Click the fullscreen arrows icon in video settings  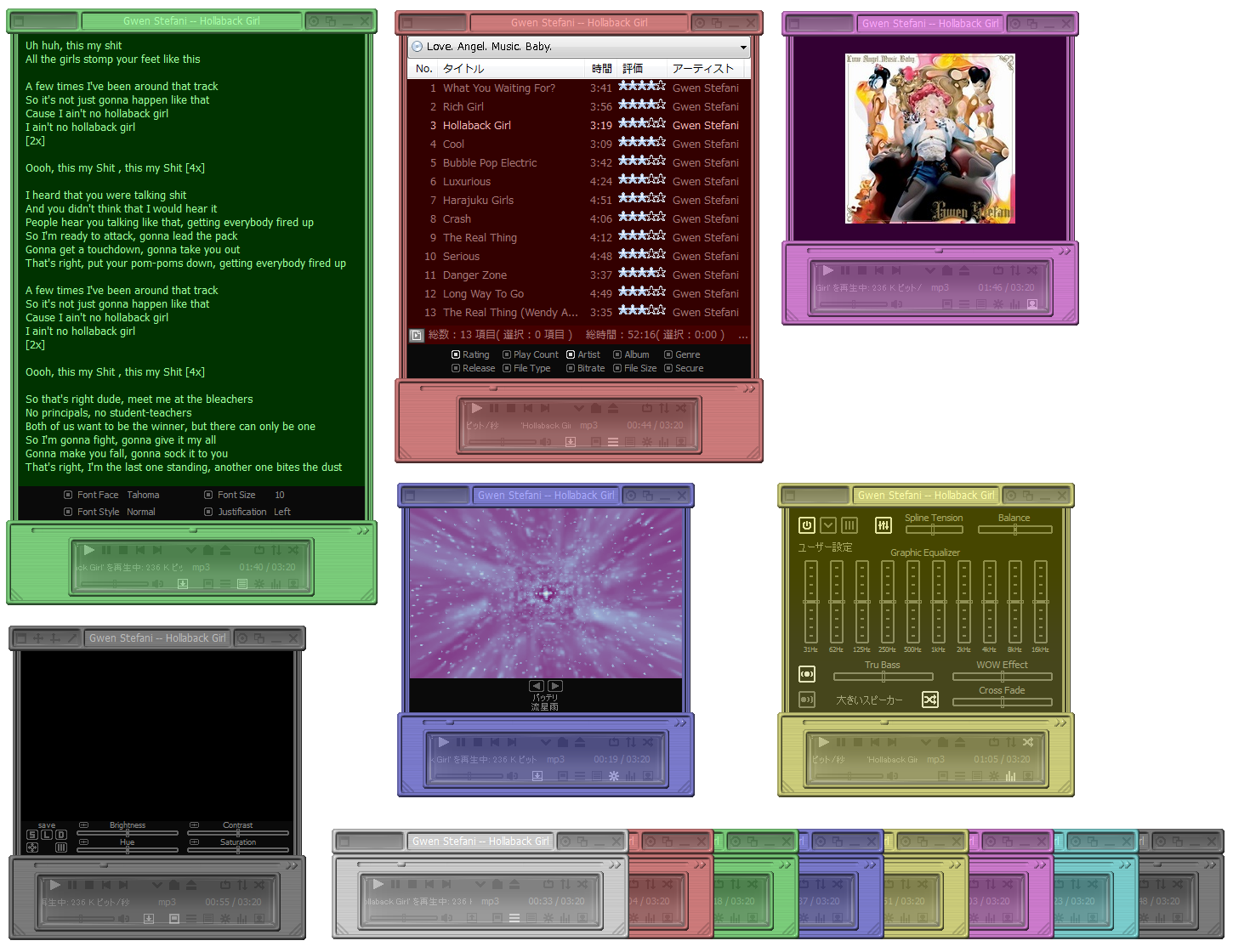(32, 847)
